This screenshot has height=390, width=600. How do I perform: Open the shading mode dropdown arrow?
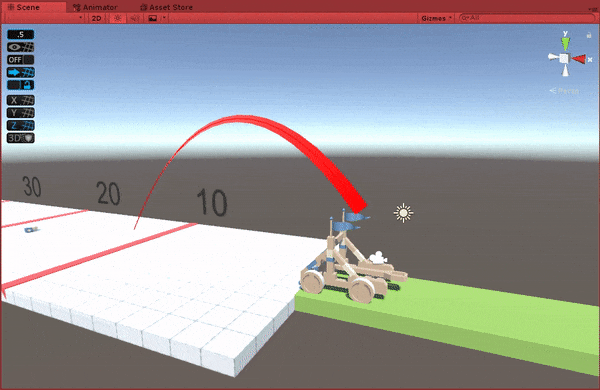pyautogui.click(x=80, y=18)
